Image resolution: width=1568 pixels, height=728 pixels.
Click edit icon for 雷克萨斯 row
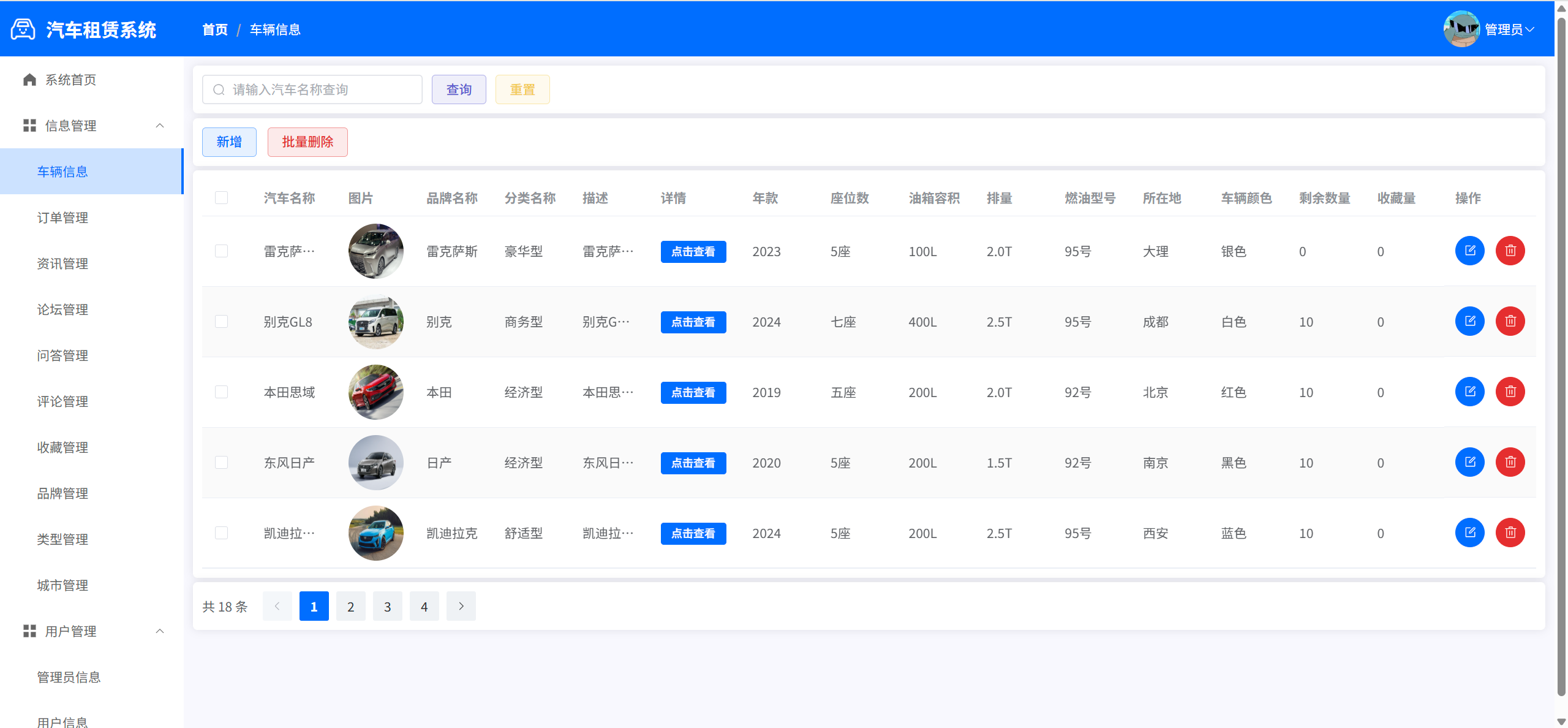pyautogui.click(x=1469, y=251)
